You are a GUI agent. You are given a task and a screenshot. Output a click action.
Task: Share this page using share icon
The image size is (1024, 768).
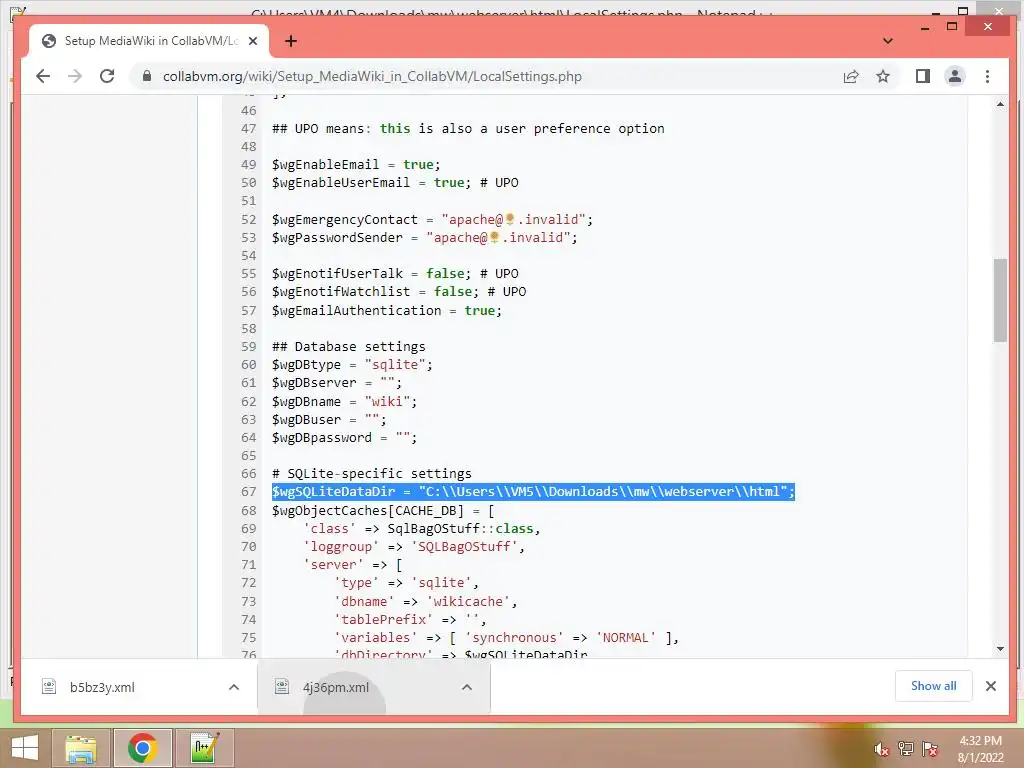(851, 76)
